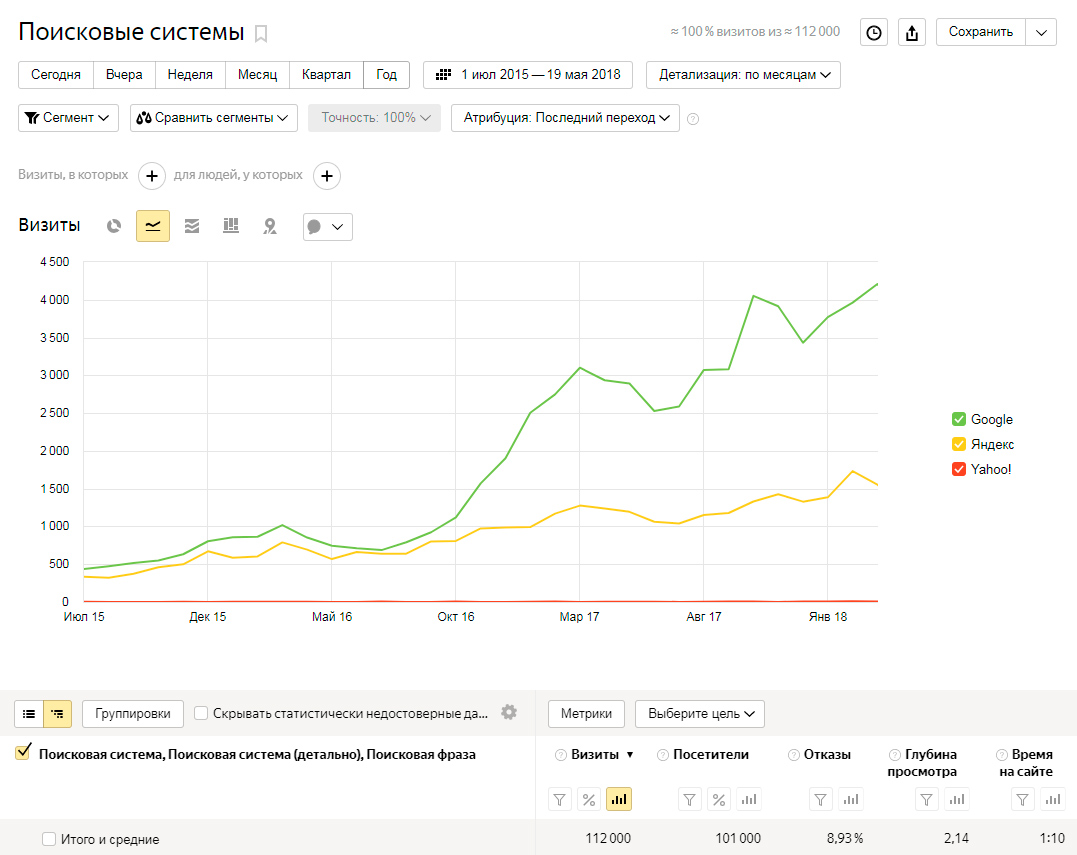Uncheck the Google series in legend

pos(959,419)
